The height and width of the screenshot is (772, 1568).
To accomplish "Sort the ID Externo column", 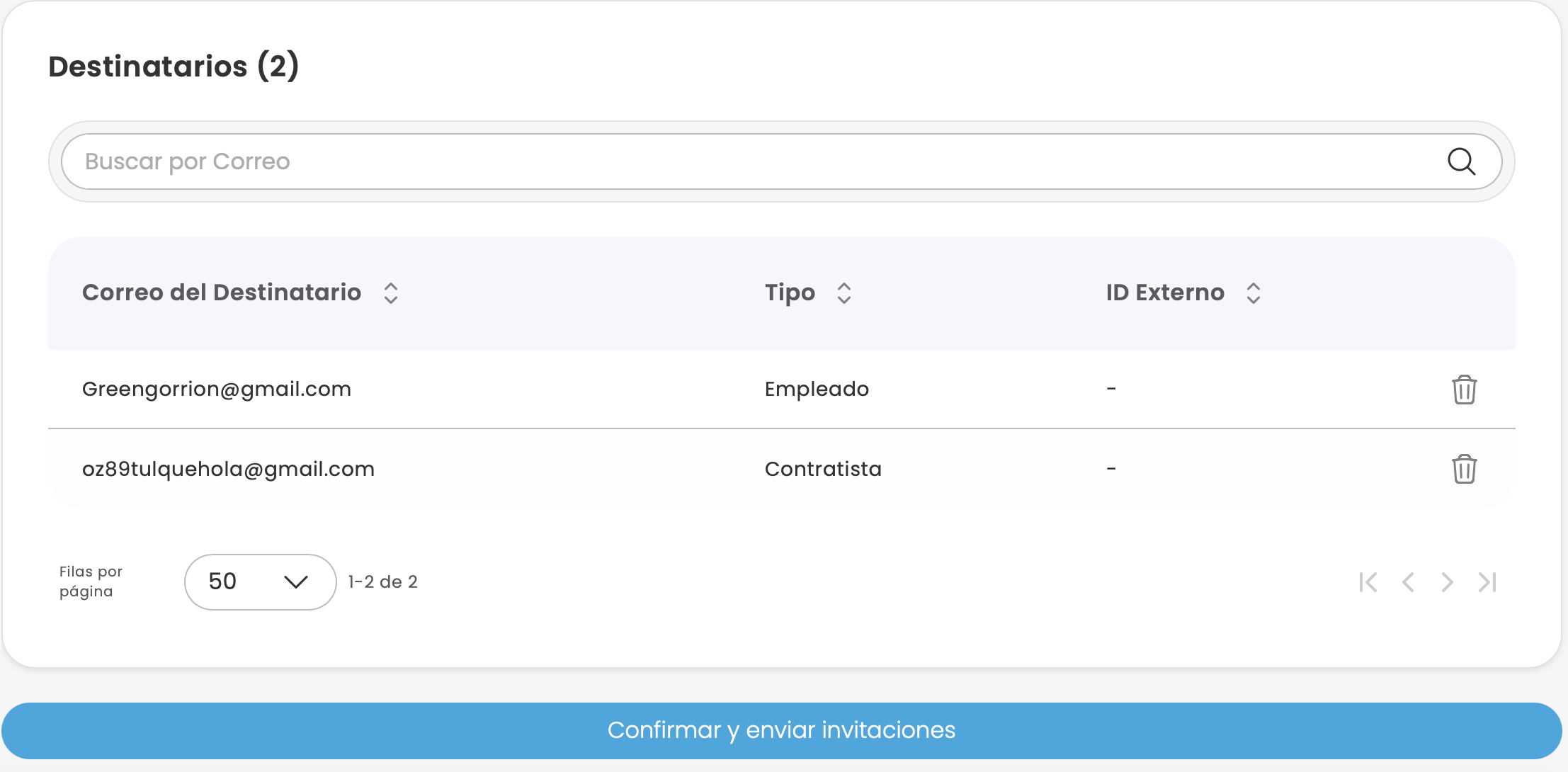I will (1253, 293).
